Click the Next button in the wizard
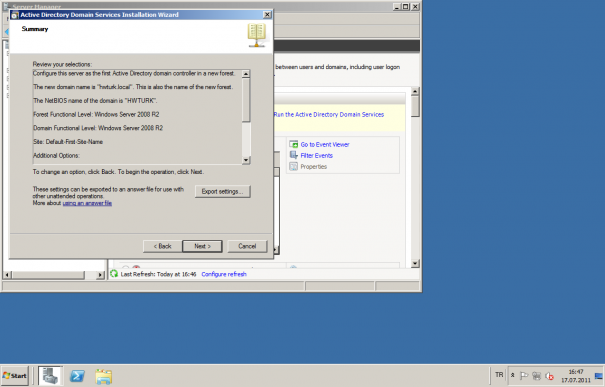The height and width of the screenshot is (387, 605). pos(202,246)
